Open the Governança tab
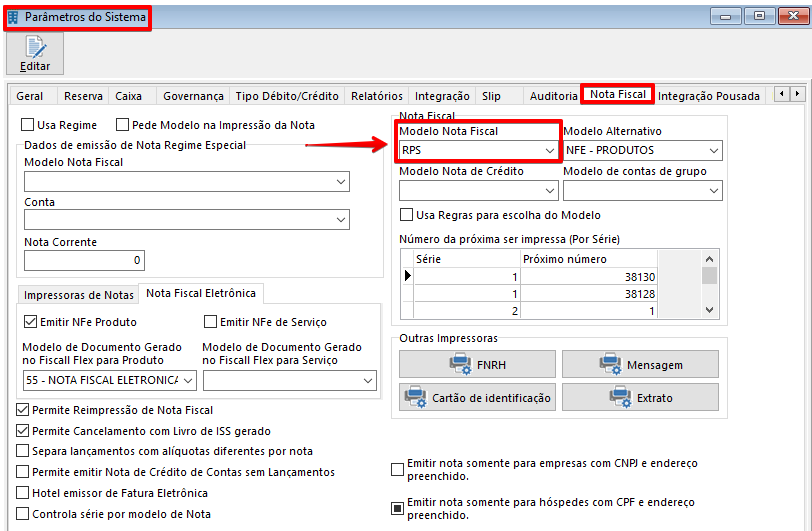Screen dimensions: 812x531 point(193,96)
